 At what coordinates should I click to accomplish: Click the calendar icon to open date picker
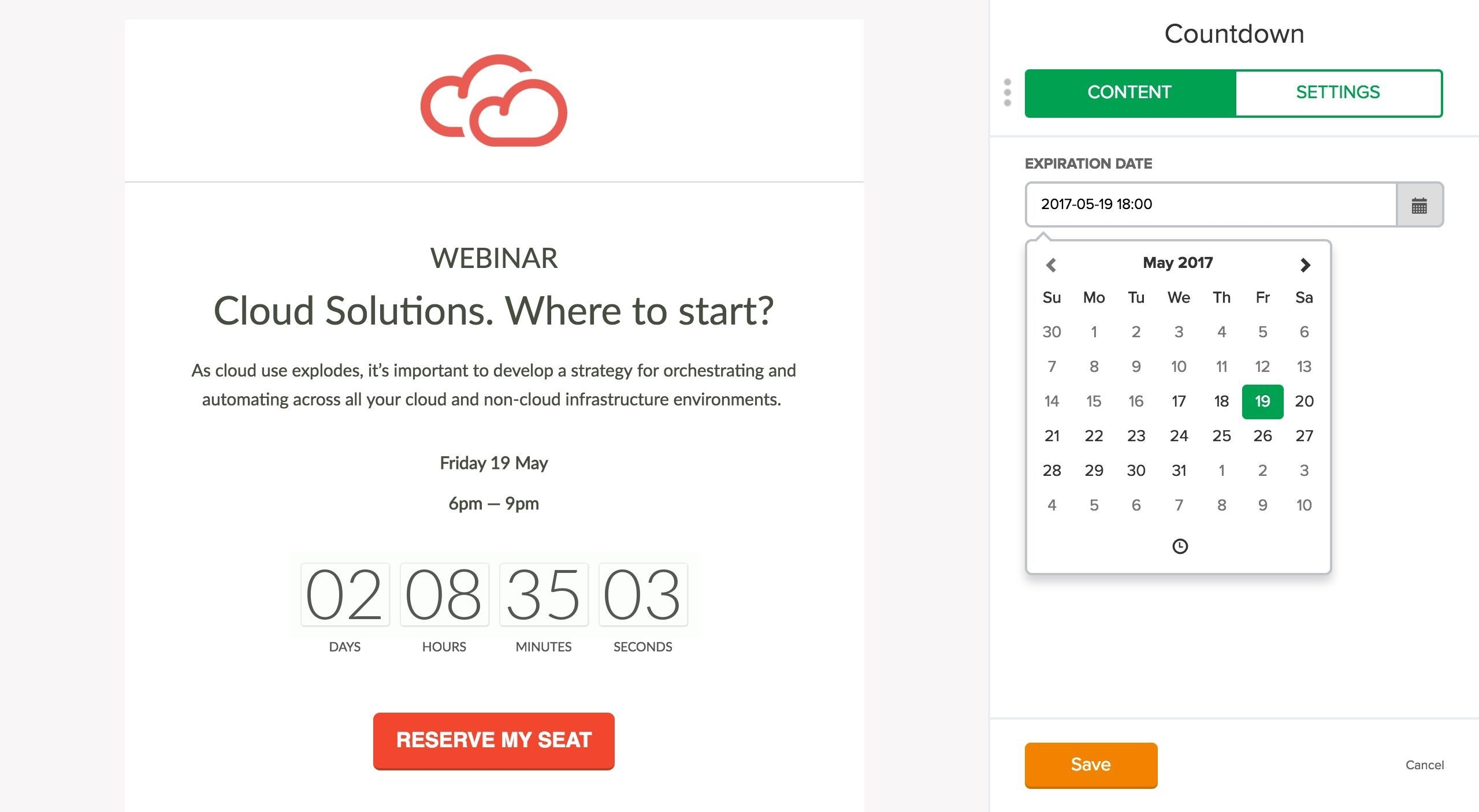pyautogui.click(x=1418, y=205)
